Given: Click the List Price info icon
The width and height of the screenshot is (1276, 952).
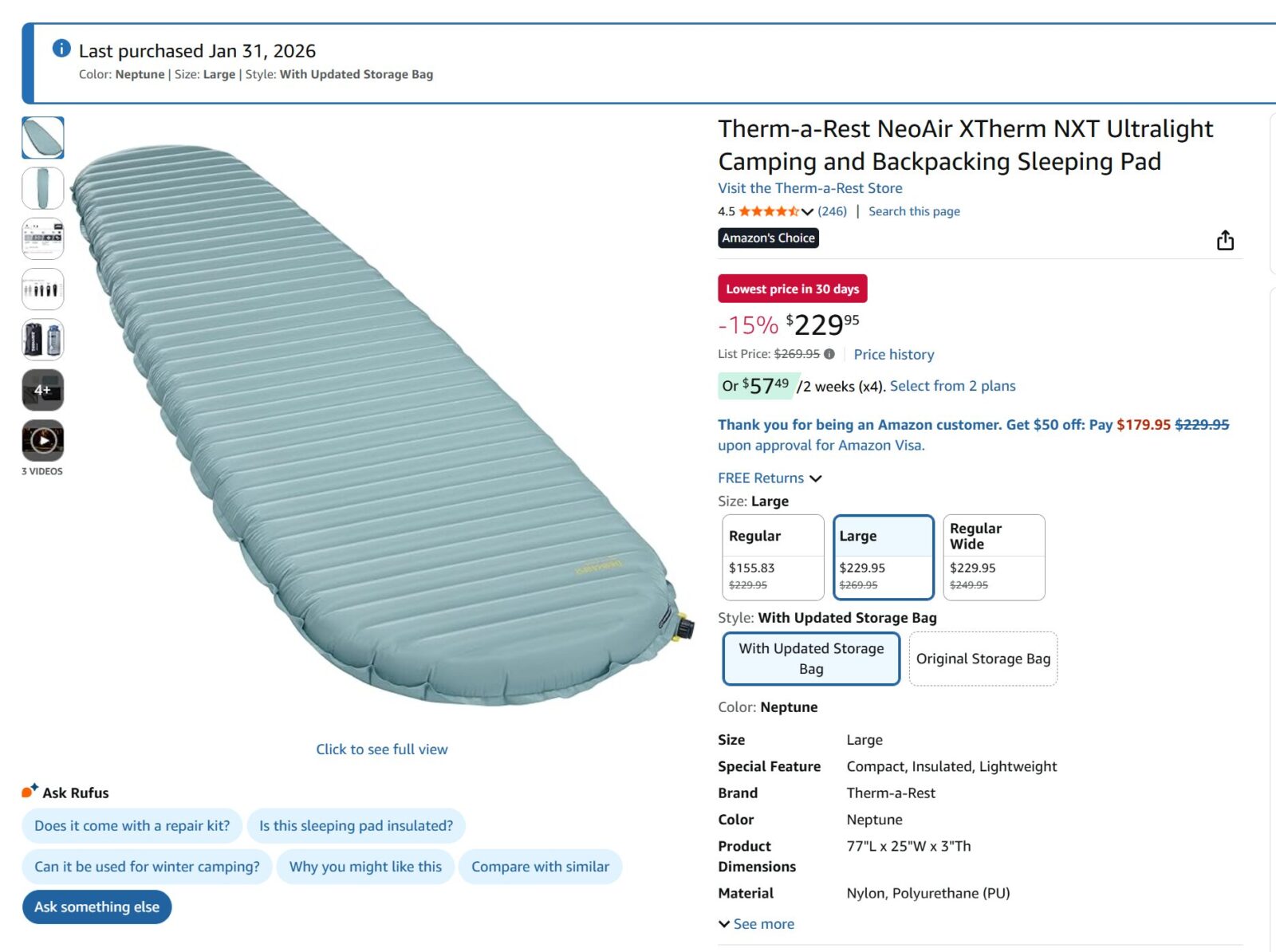Looking at the screenshot, I should [x=829, y=354].
